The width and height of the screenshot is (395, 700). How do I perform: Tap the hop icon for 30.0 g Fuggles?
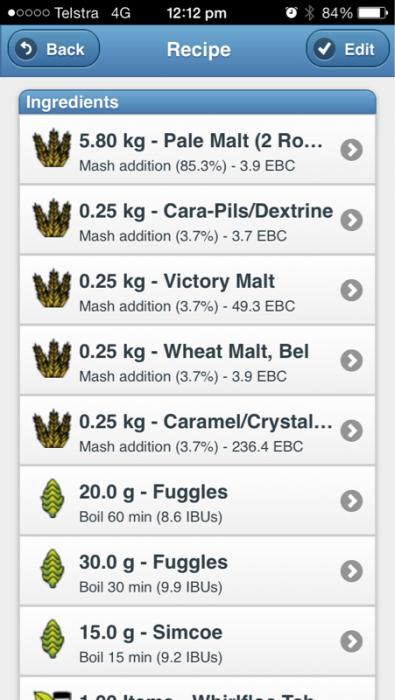[x=52, y=569]
